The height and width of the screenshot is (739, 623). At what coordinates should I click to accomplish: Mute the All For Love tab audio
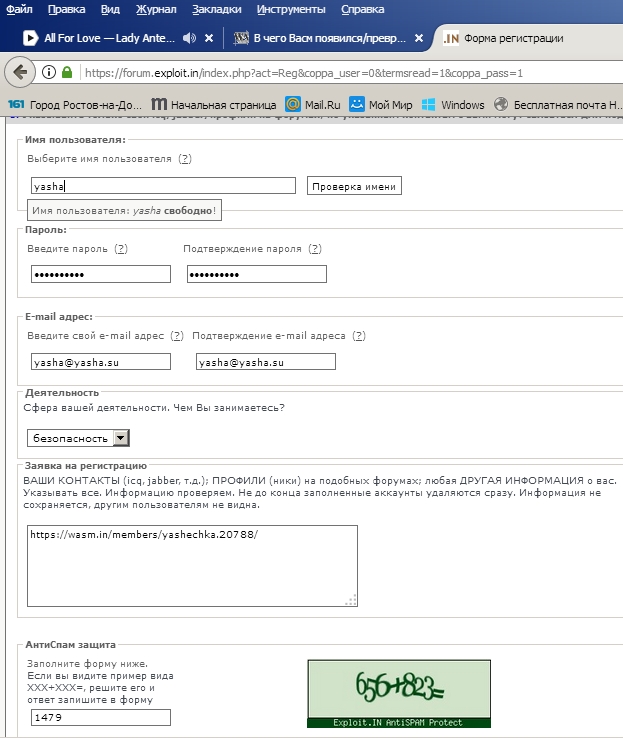point(189,39)
